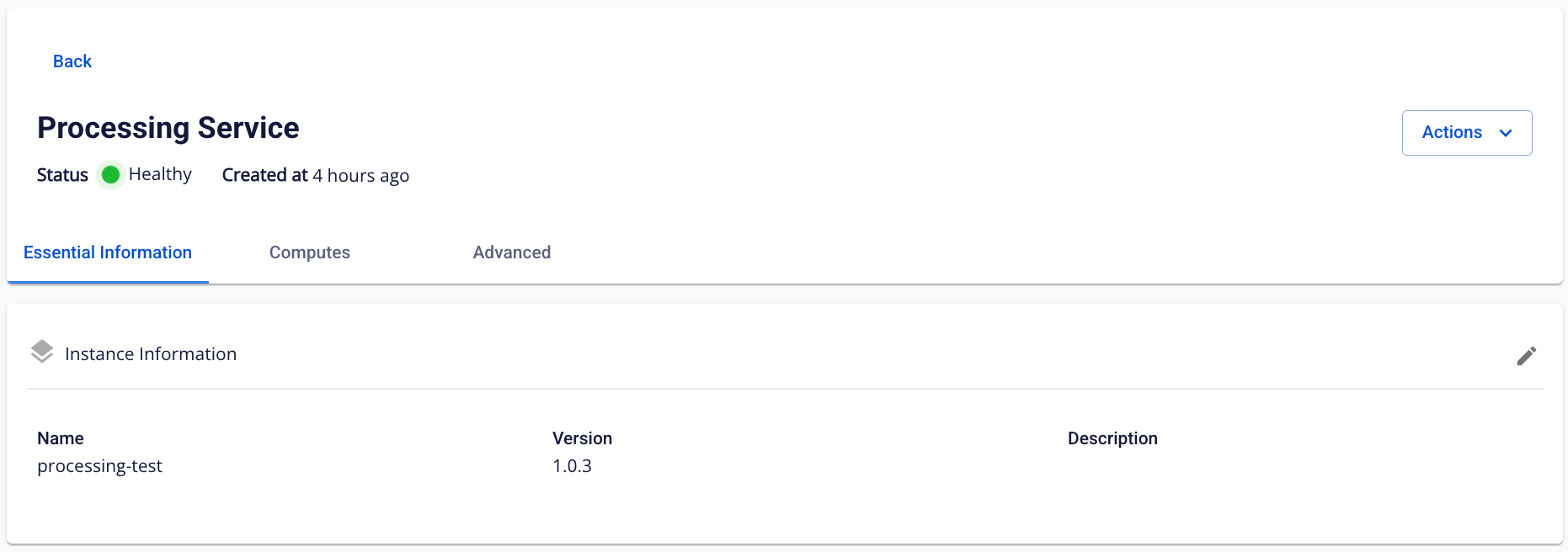Click the Version field label
Image resolution: width=1568 pixels, height=552 pixels.
tap(582, 438)
